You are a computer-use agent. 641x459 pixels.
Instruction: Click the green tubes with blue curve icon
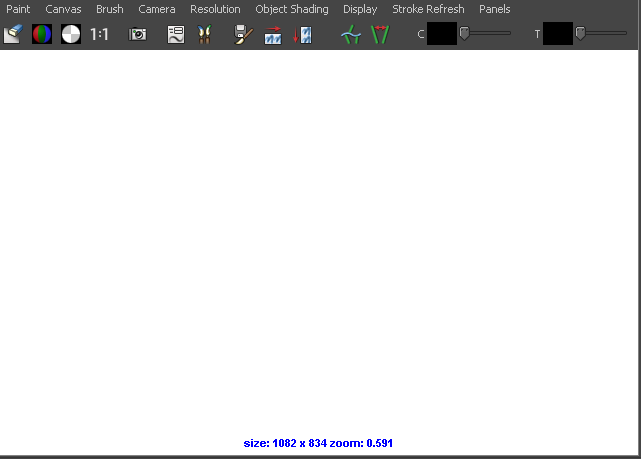tap(351, 34)
